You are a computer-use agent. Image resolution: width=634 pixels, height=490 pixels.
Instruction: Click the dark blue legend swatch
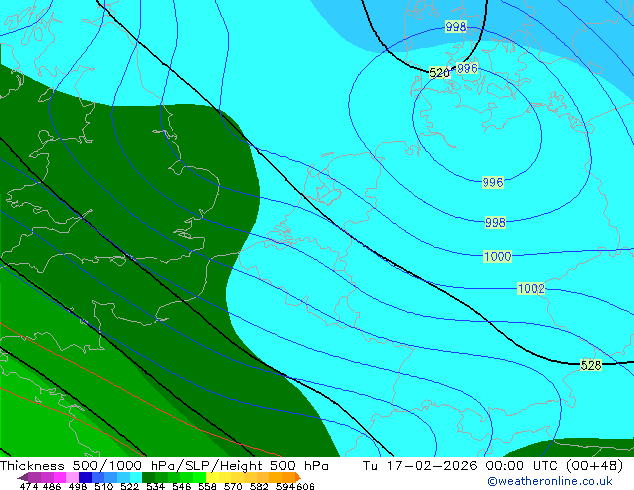pyautogui.click(x=84, y=477)
